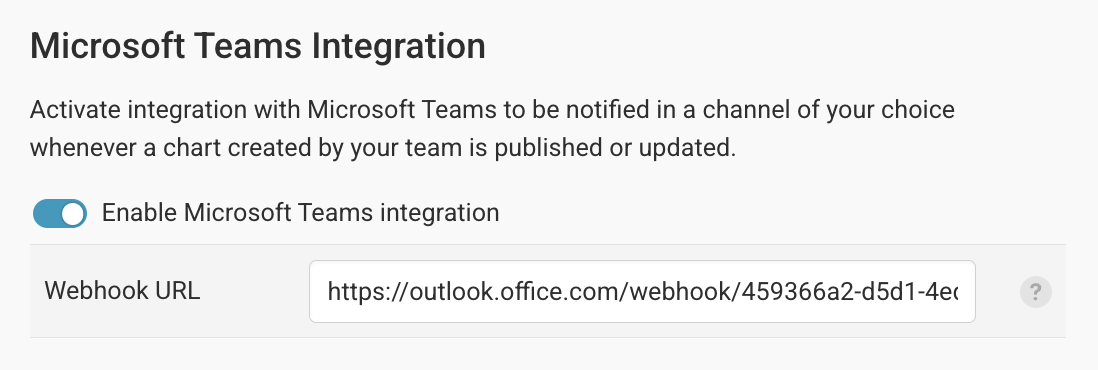This screenshot has height=370, width=1098.
Task: Click the word "Microsoft" in the heading
Action: (x=106, y=46)
